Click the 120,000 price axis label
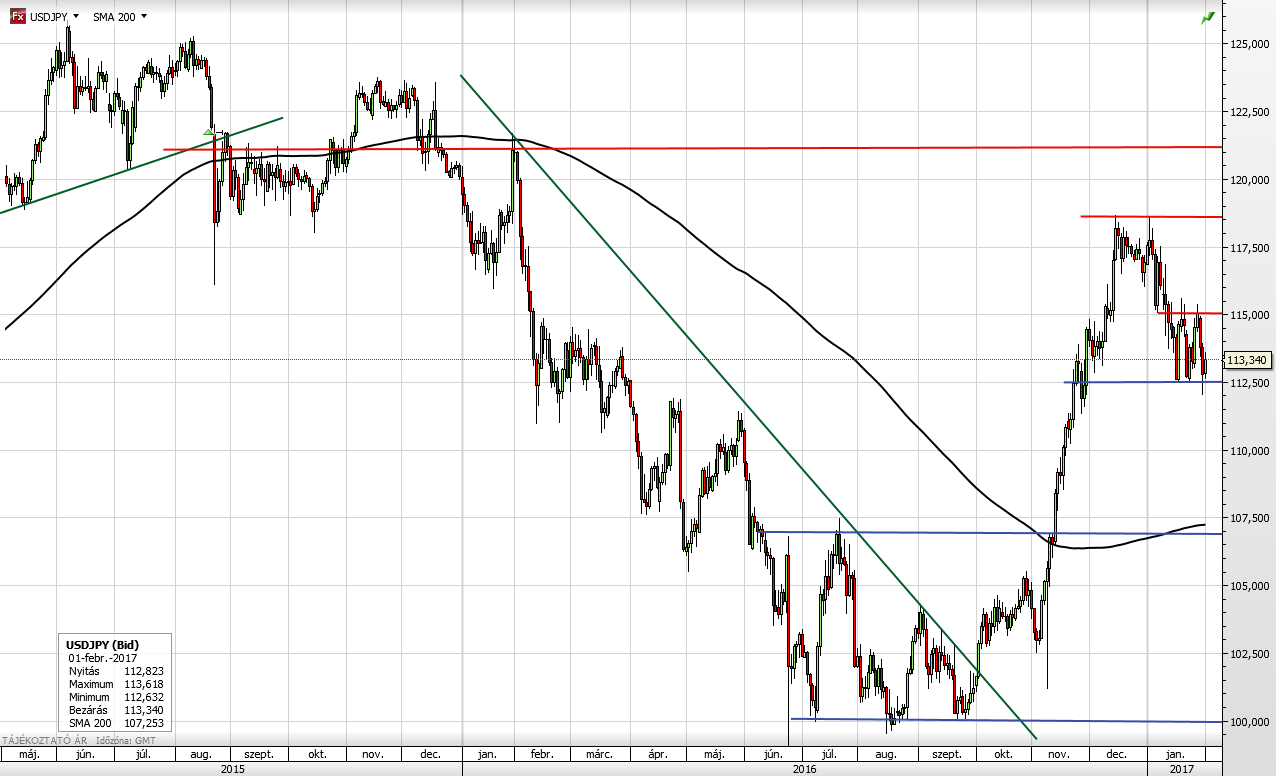Screen dimensions: 1276x776 1250,180
